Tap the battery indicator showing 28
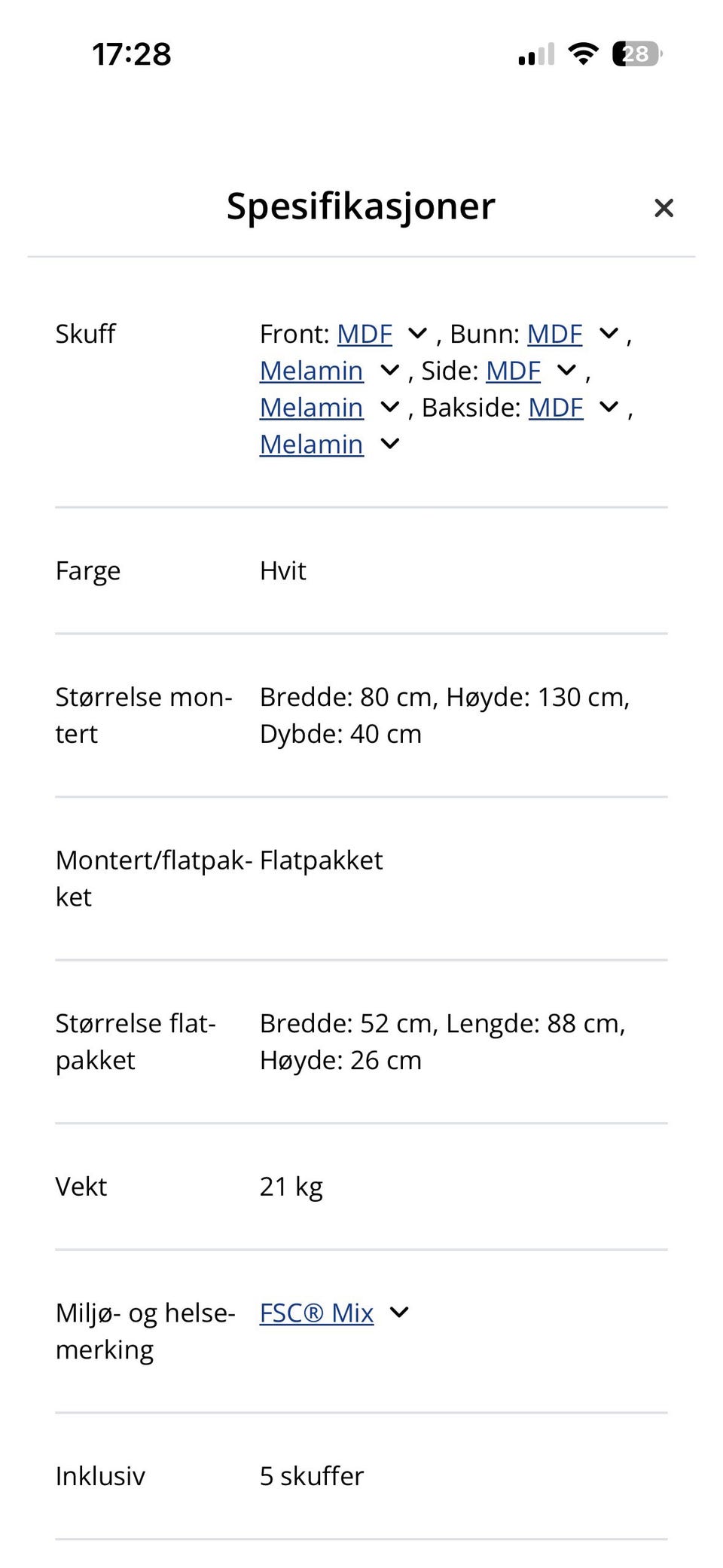 pyautogui.click(x=635, y=53)
